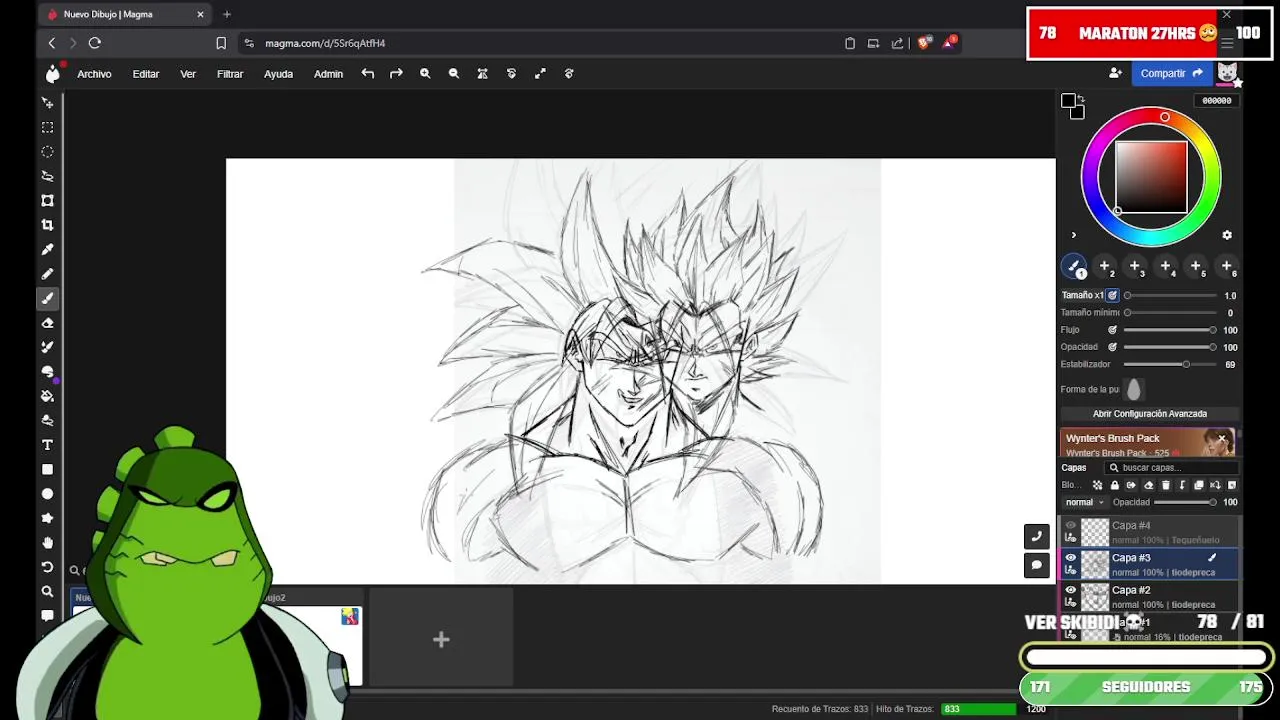Screen dimensions: 1280x720
Task: Delete the selected layer with trash icon
Action: [1165, 485]
